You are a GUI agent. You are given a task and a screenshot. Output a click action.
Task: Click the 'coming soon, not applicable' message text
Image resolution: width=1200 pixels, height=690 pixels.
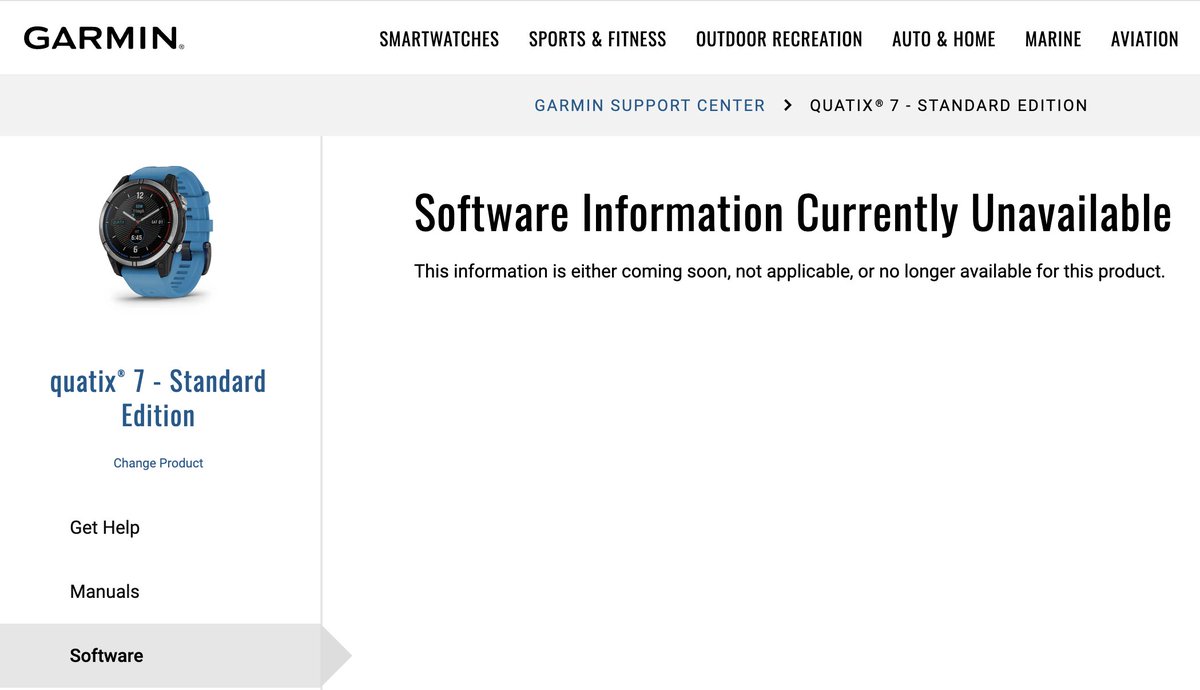click(790, 271)
